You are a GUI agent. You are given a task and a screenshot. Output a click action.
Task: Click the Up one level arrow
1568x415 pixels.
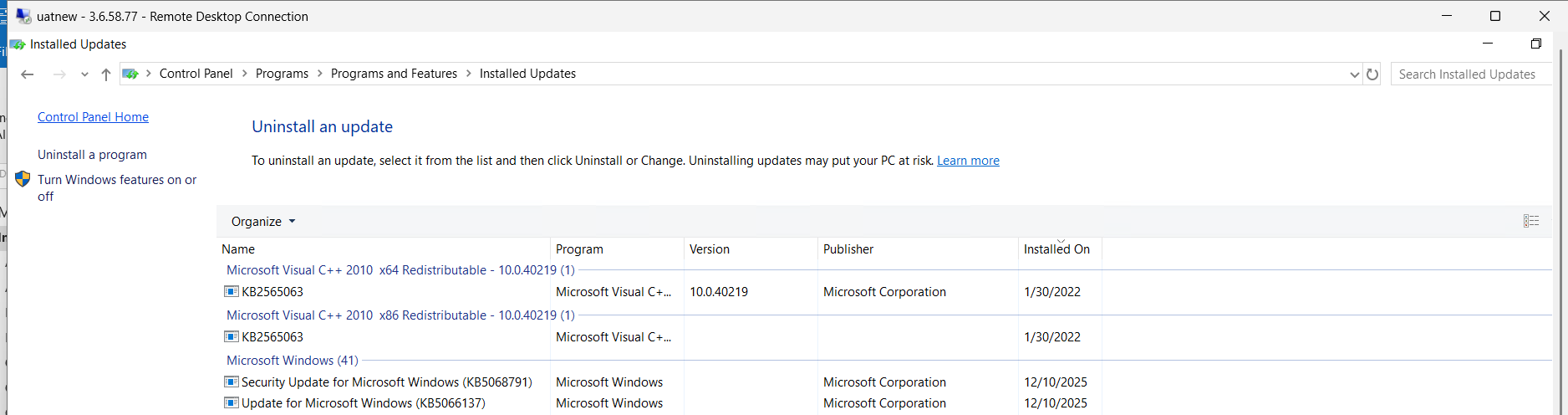coord(106,74)
